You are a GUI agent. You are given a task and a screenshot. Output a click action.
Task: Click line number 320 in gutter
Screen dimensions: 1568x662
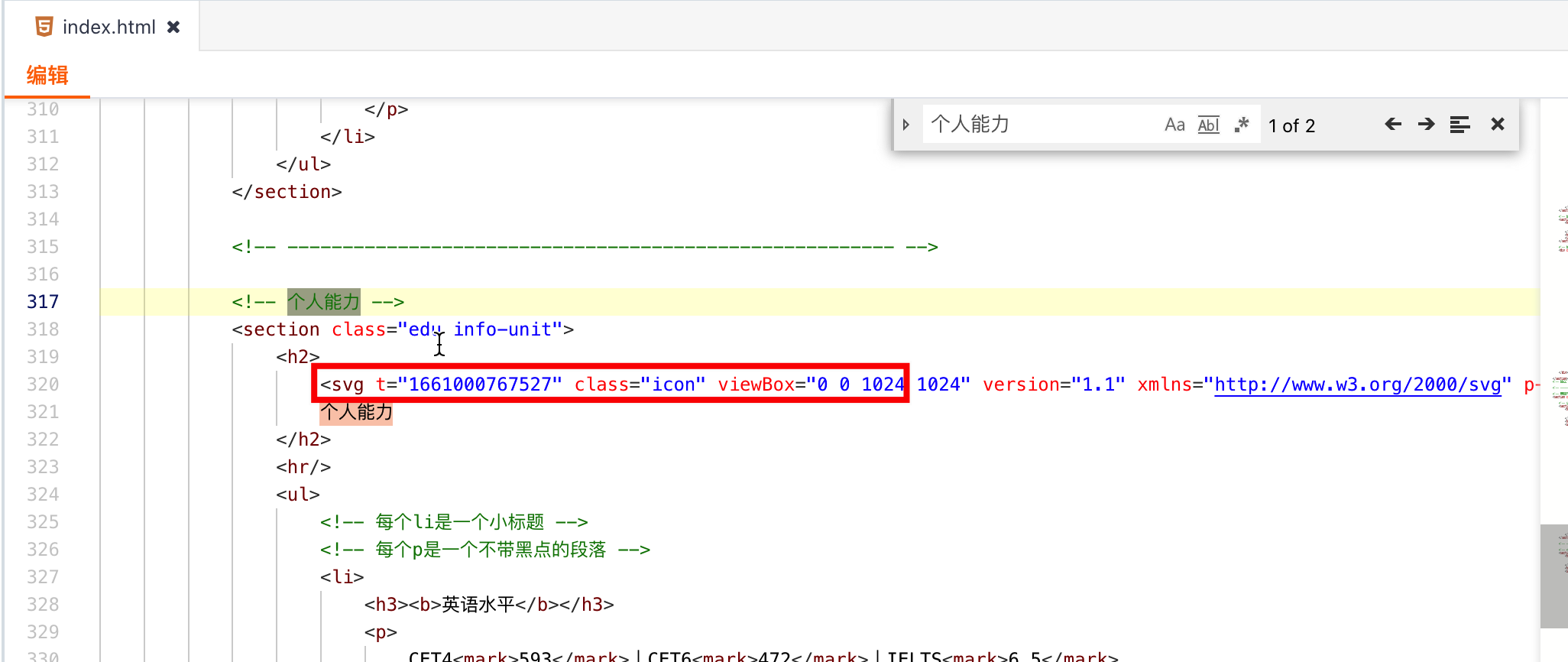[x=43, y=385]
